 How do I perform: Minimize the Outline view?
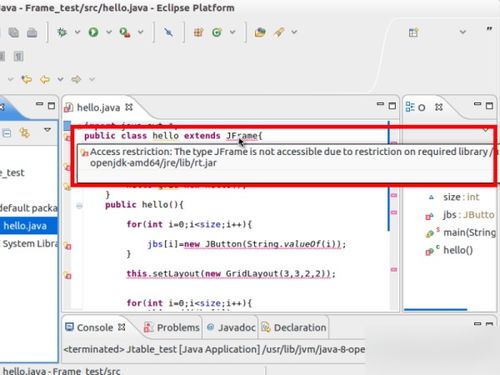(x=477, y=104)
